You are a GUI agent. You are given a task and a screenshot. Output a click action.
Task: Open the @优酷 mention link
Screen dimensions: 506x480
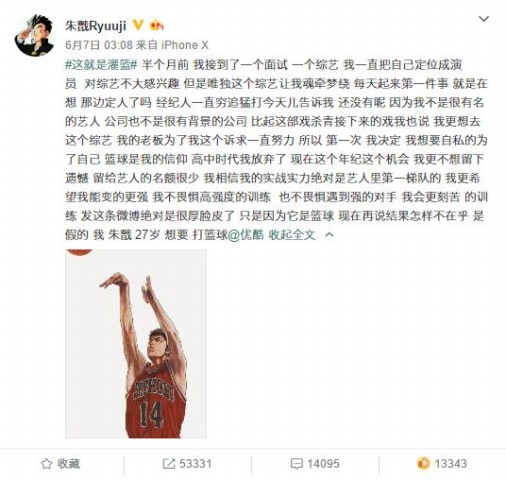pyautogui.click(x=246, y=235)
